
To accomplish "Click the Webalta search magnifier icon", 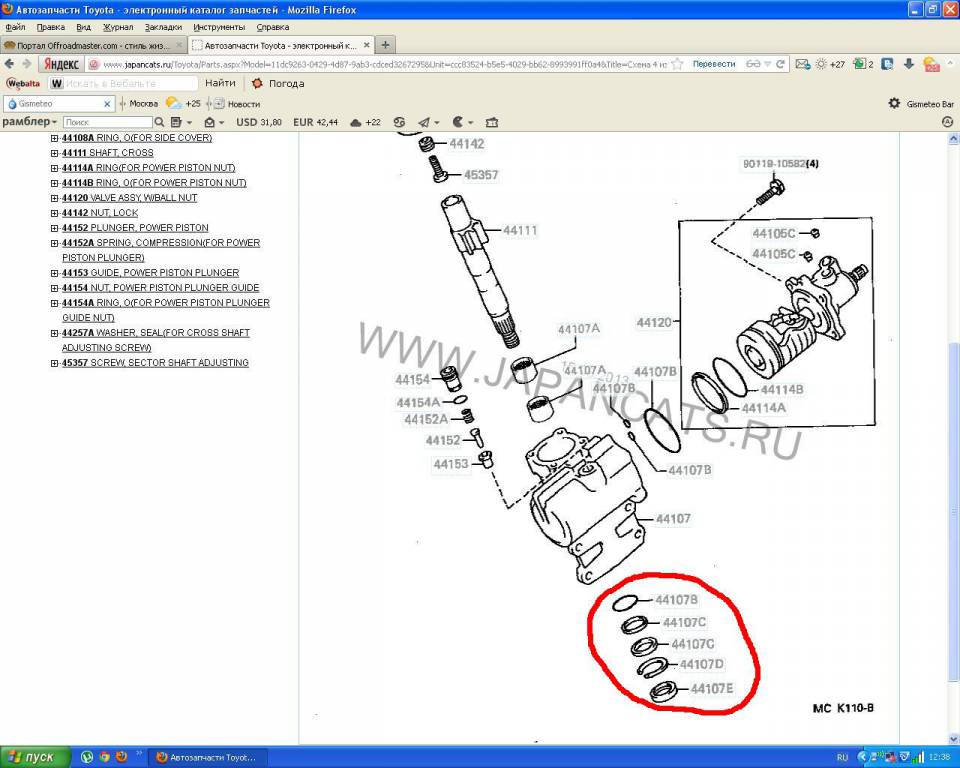I will click(57, 84).
